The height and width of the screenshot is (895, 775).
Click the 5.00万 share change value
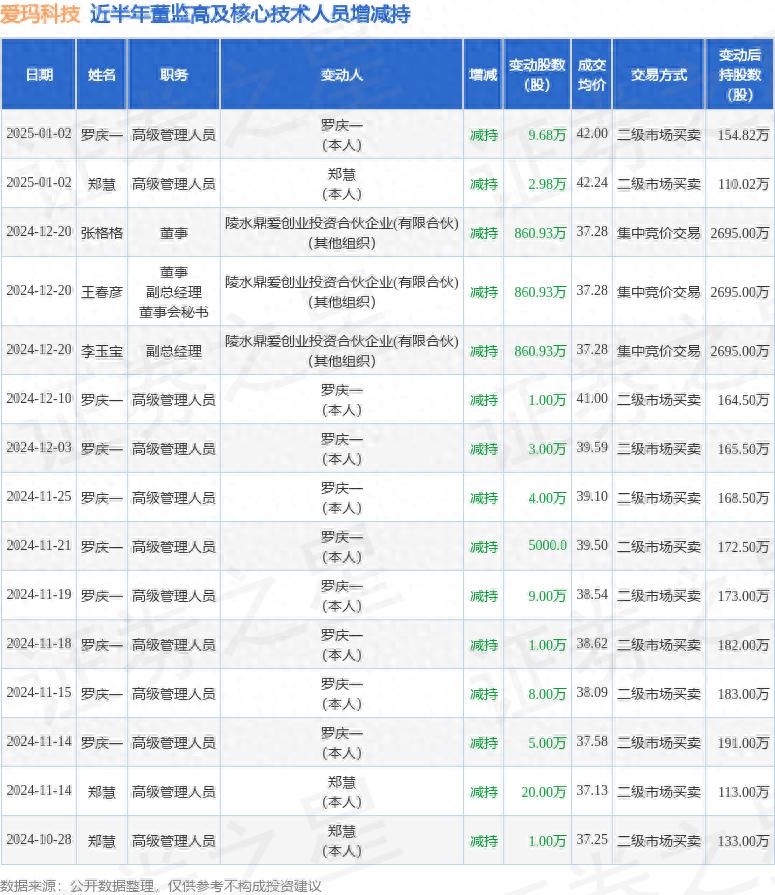tap(547, 743)
